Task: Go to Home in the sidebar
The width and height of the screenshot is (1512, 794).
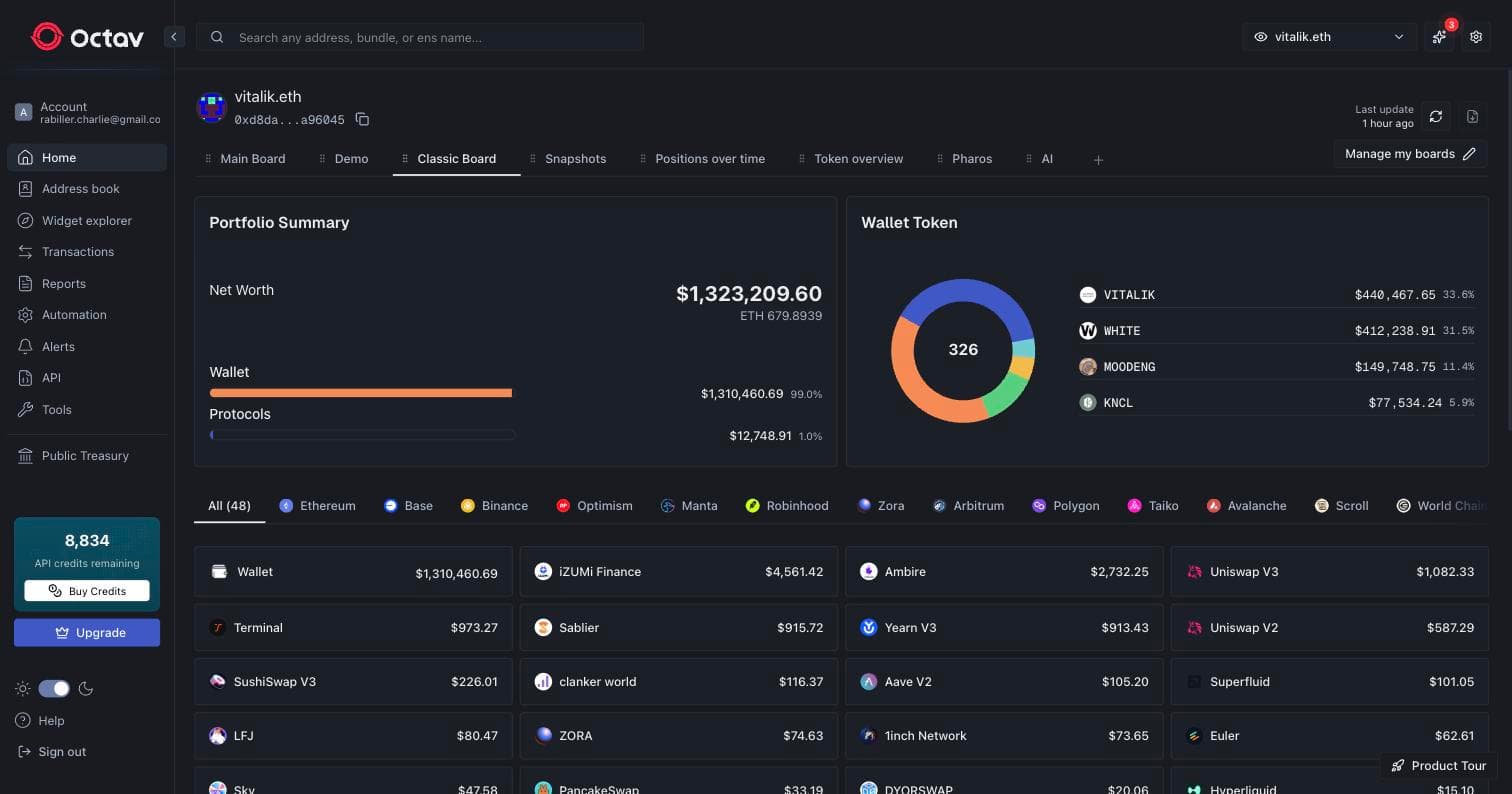Action: click(x=87, y=158)
